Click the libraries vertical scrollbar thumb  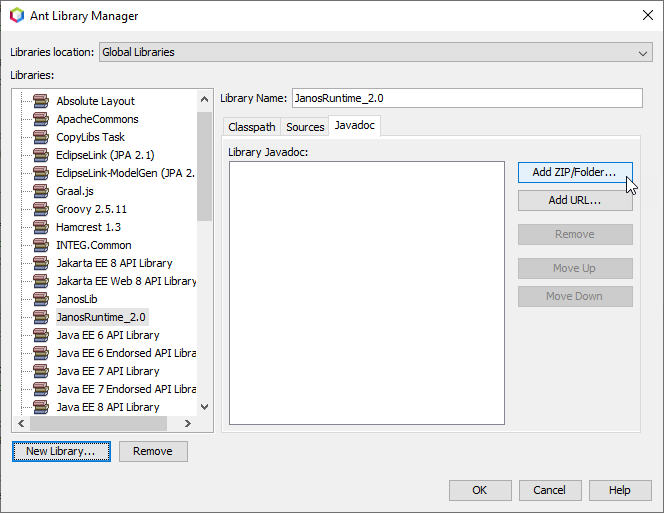[x=205, y=166]
